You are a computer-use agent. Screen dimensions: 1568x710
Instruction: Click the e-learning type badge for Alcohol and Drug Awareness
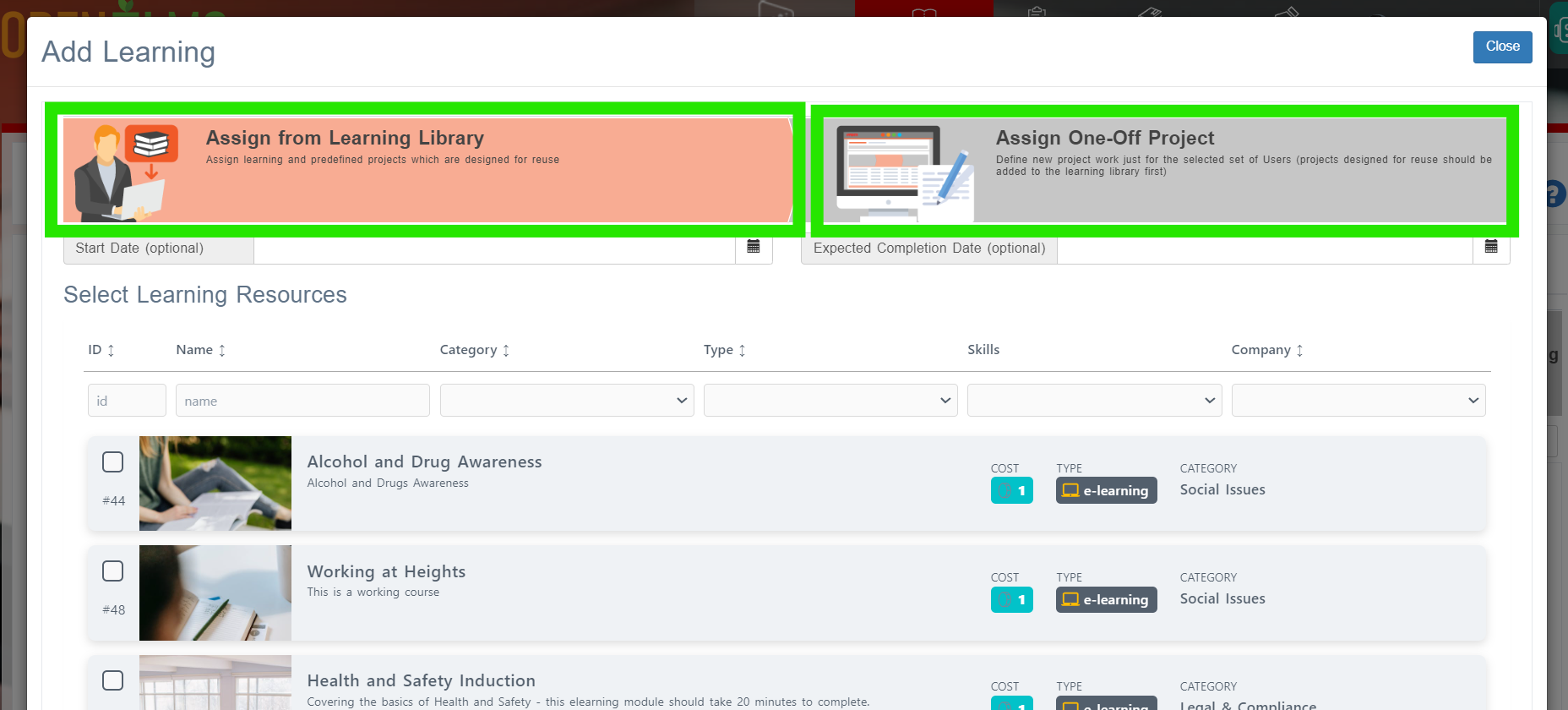pyautogui.click(x=1107, y=490)
